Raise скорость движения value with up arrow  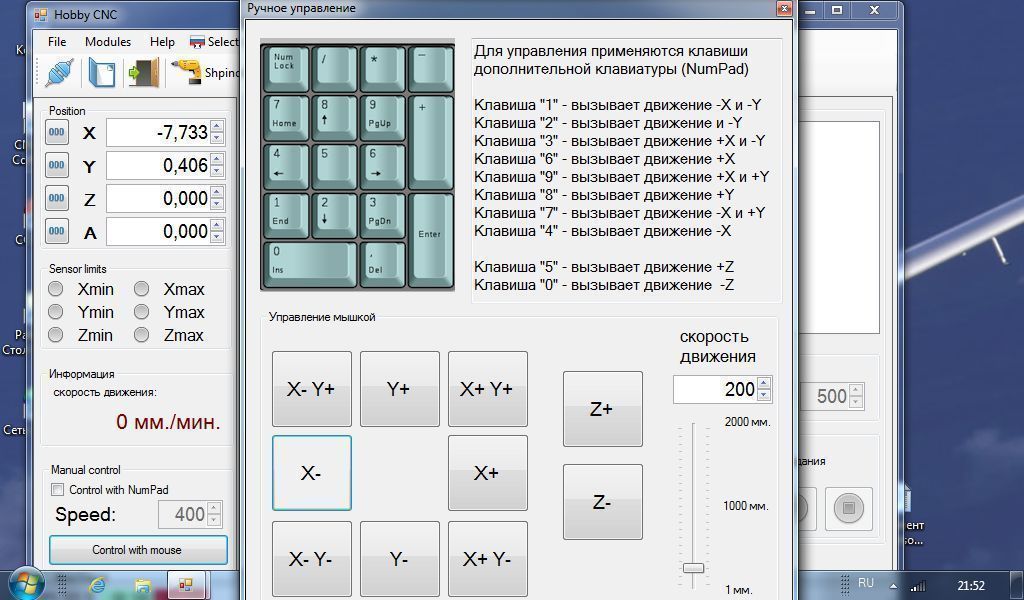coord(765,383)
